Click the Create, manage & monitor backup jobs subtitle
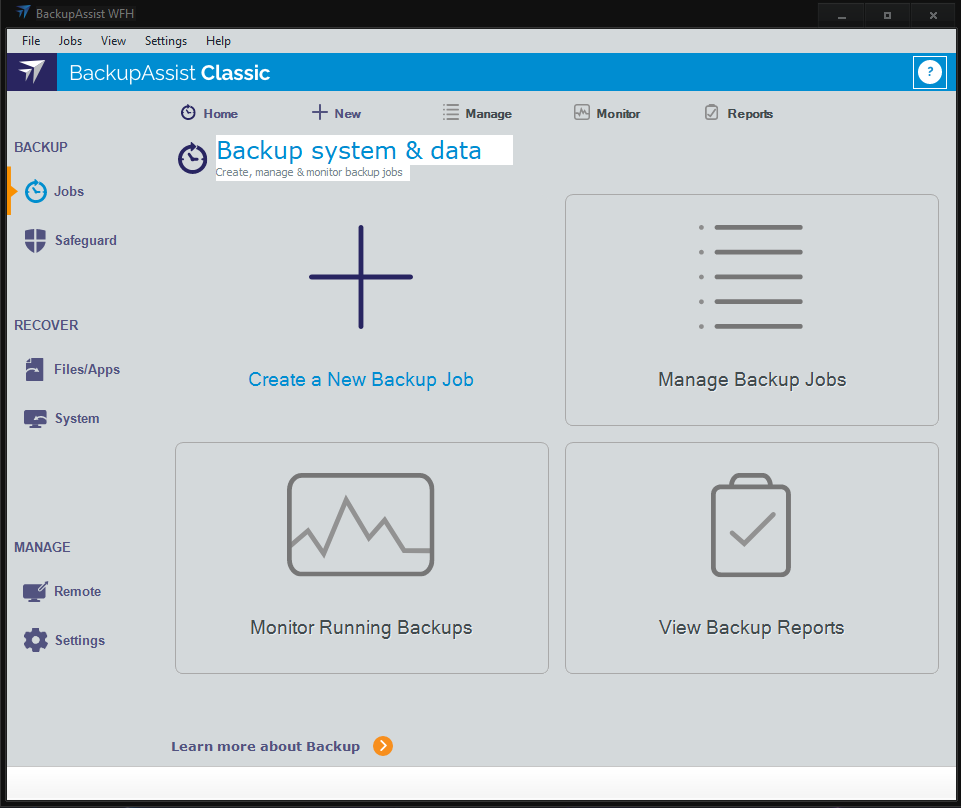Screen dimensions: 961x808 pos(309,172)
